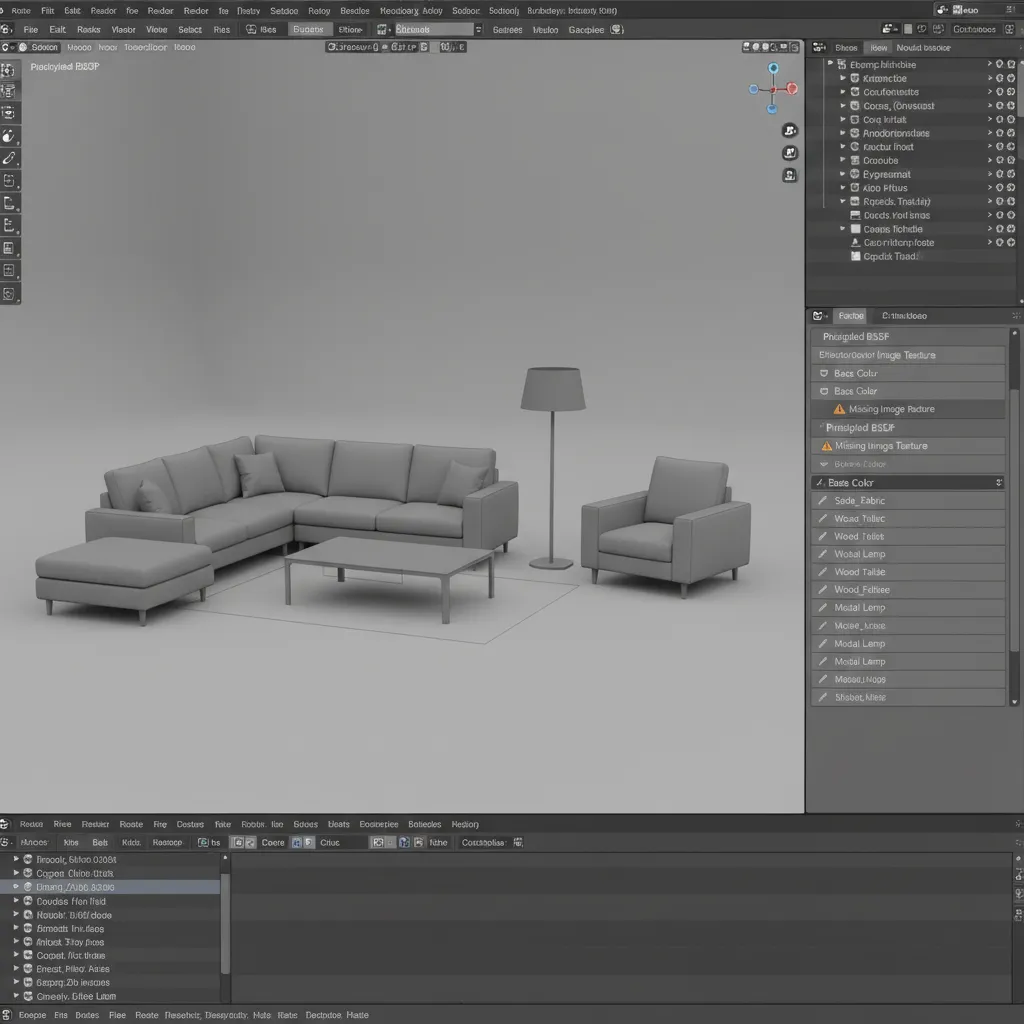Click the camera icon on the viewport's right edge

[789, 131]
